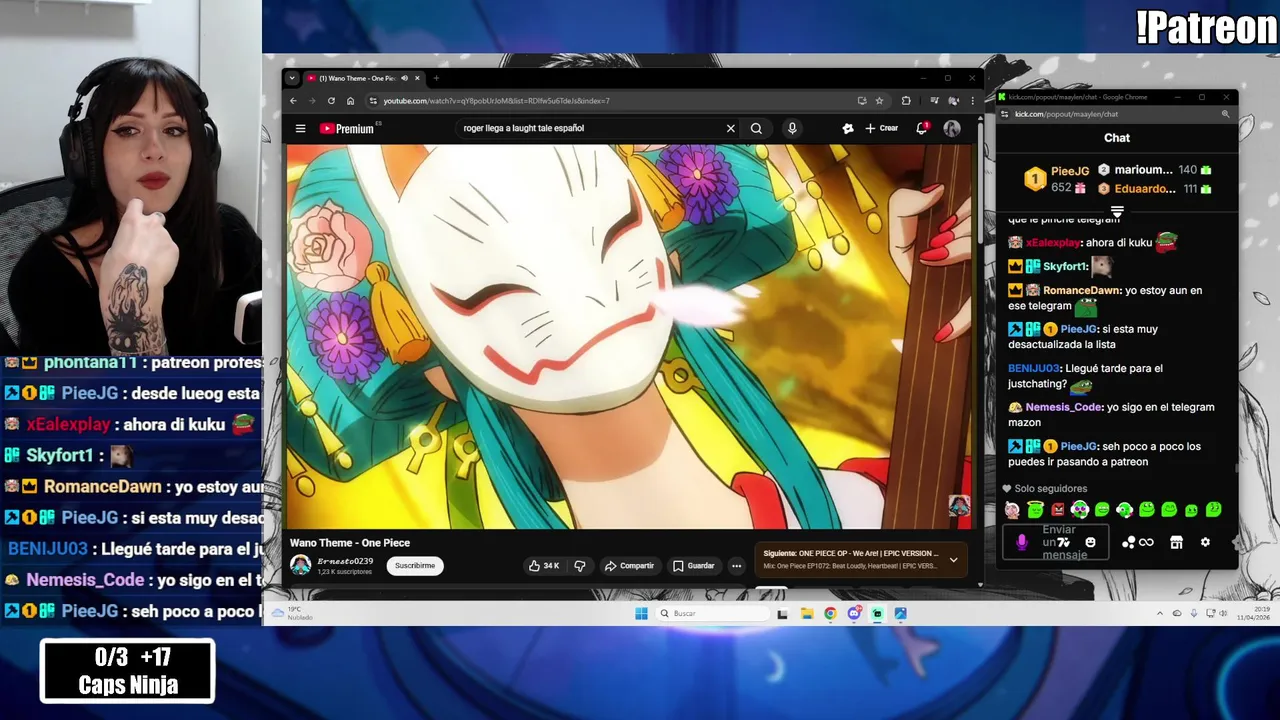Viewport: 1280px width, 720px height.
Task: Click Nemesis_Code username in Kick chat
Action: coord(1063,407)
